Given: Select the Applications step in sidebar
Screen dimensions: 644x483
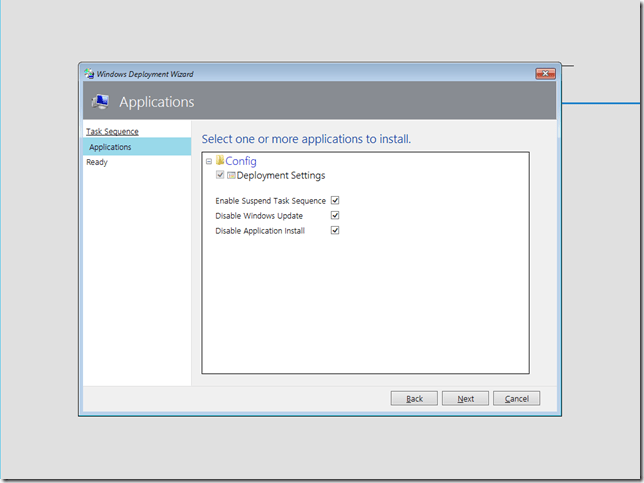Looking at the screenshot, I should click(110, 147).
